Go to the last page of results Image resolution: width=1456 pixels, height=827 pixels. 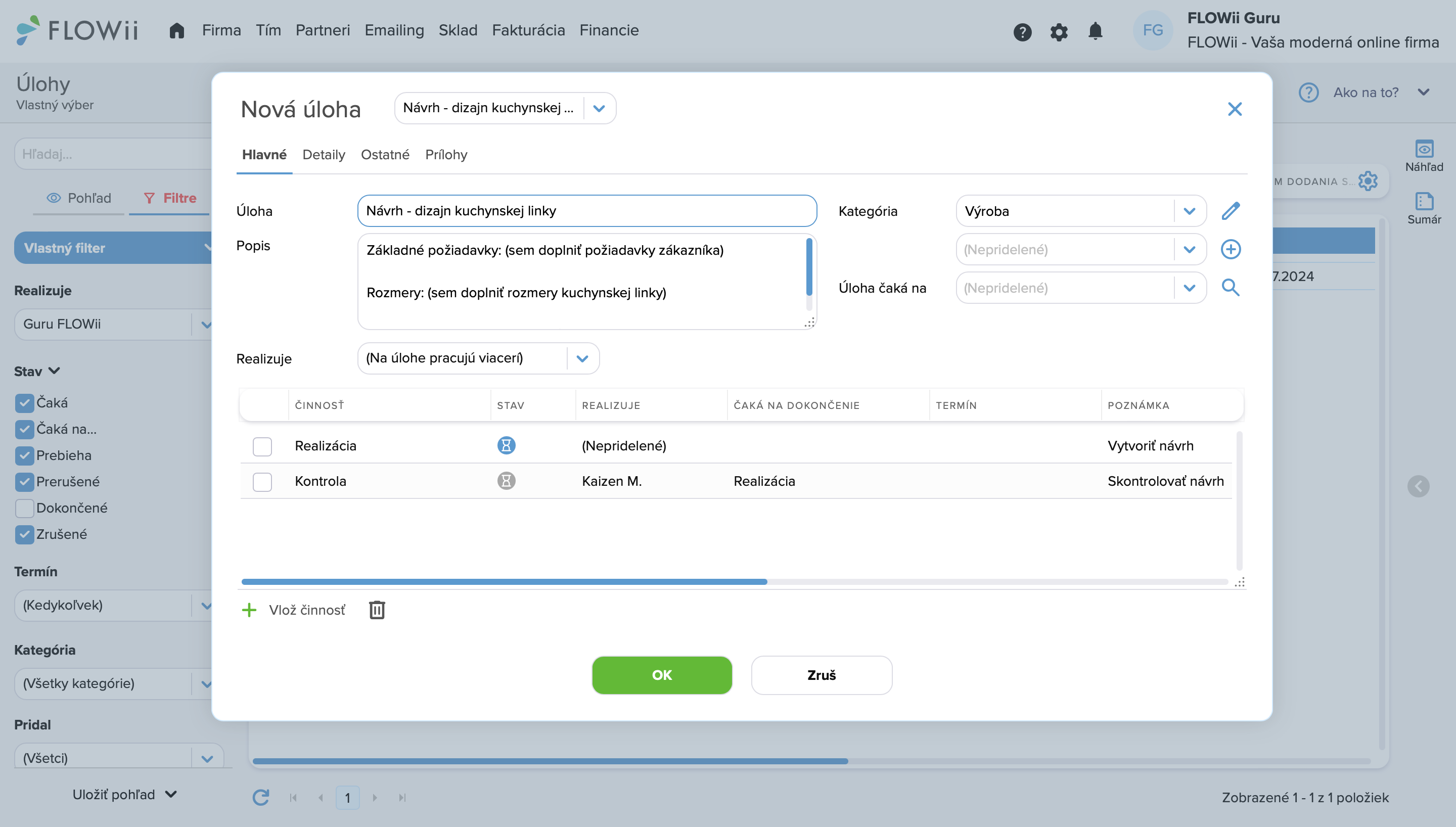402,798
